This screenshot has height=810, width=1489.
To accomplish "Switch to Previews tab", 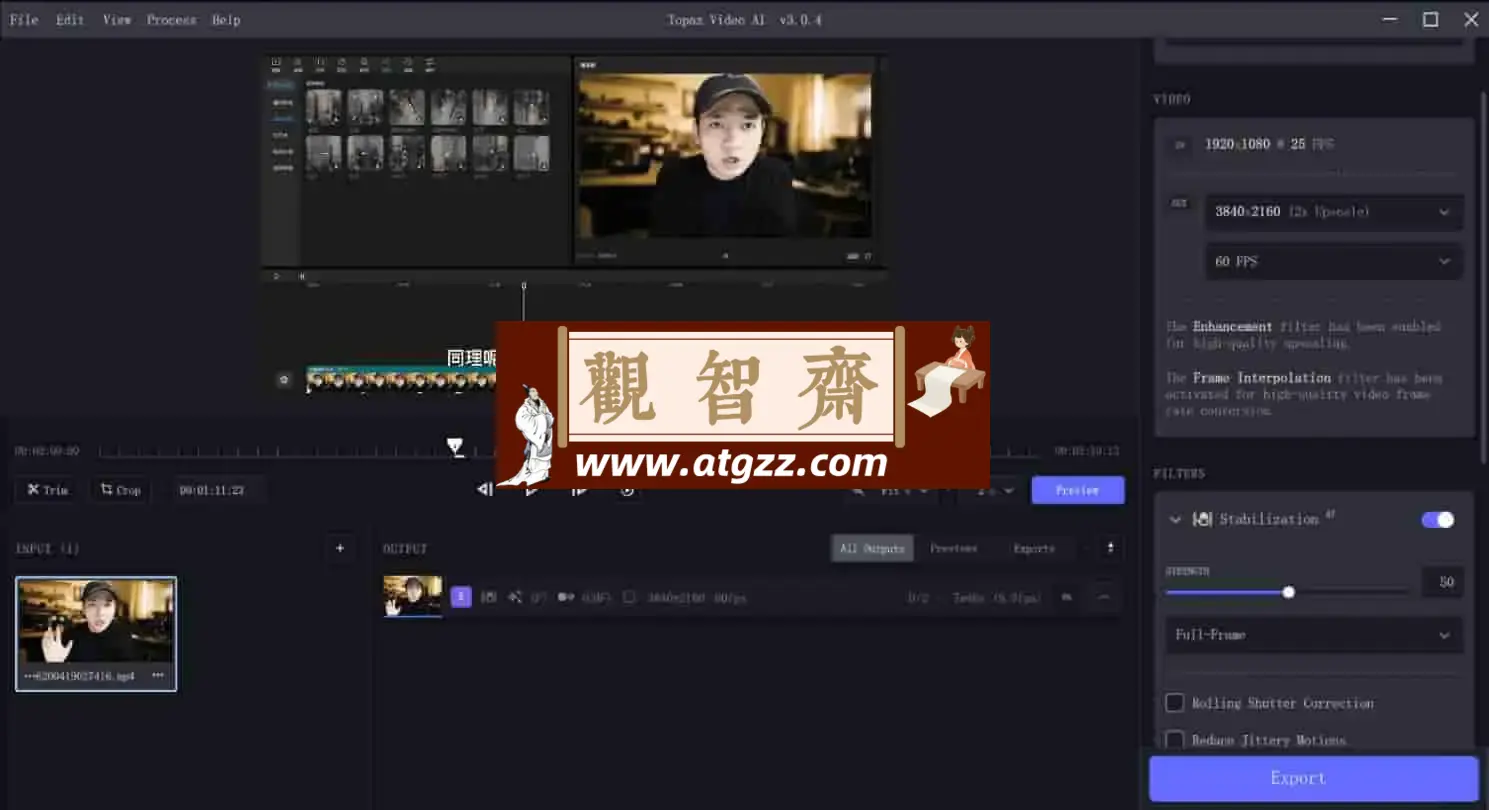I will [x=953, y=548].
